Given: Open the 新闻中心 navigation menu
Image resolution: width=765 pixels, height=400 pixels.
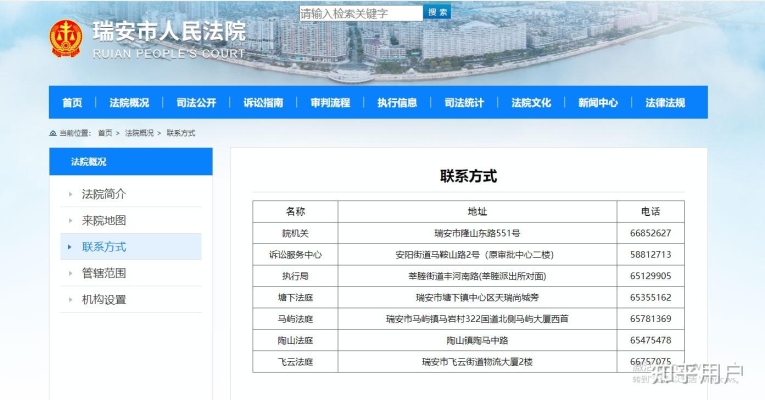Looking at the screenshot, I should click(x=598, y=102).
